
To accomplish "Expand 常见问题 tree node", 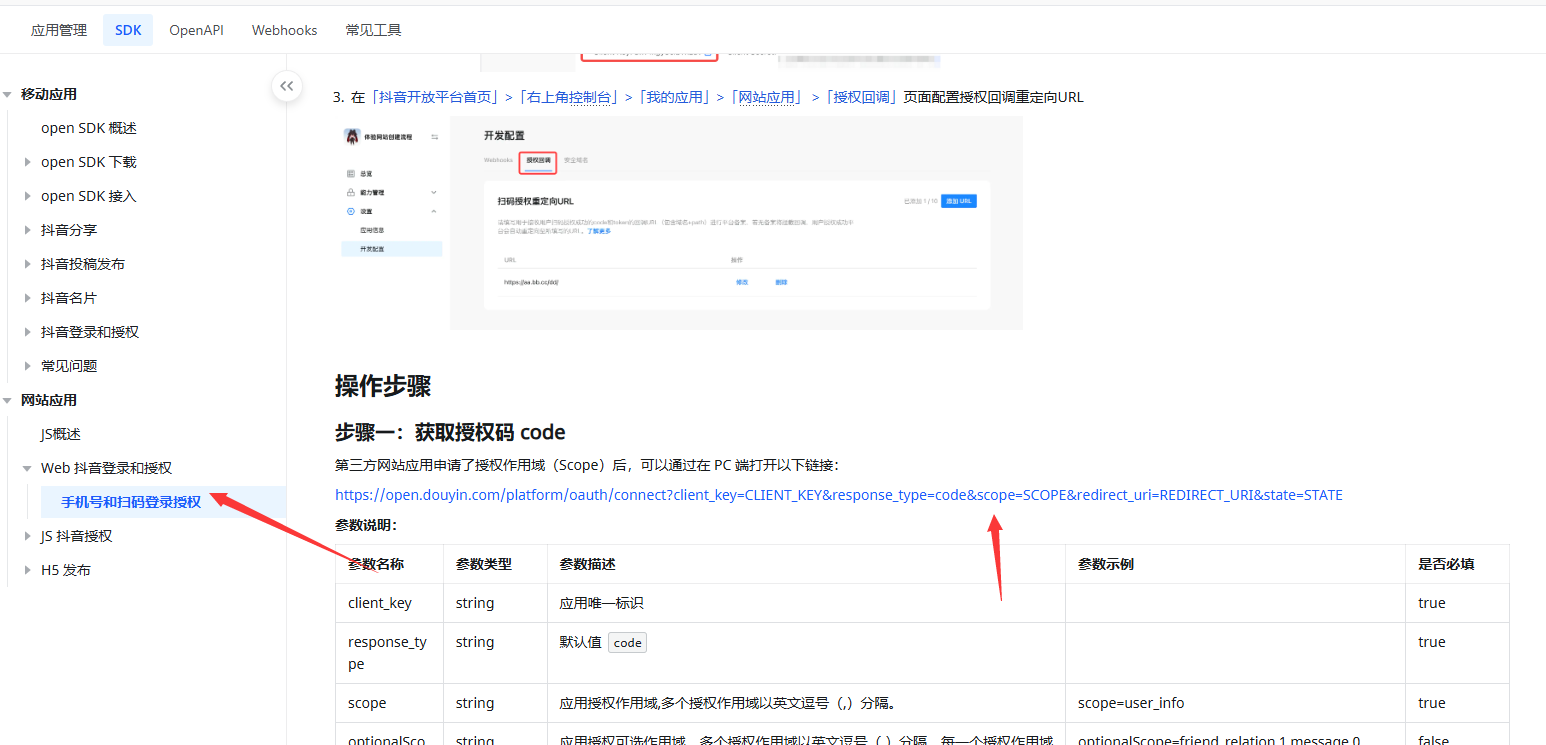I will point(28,366).
